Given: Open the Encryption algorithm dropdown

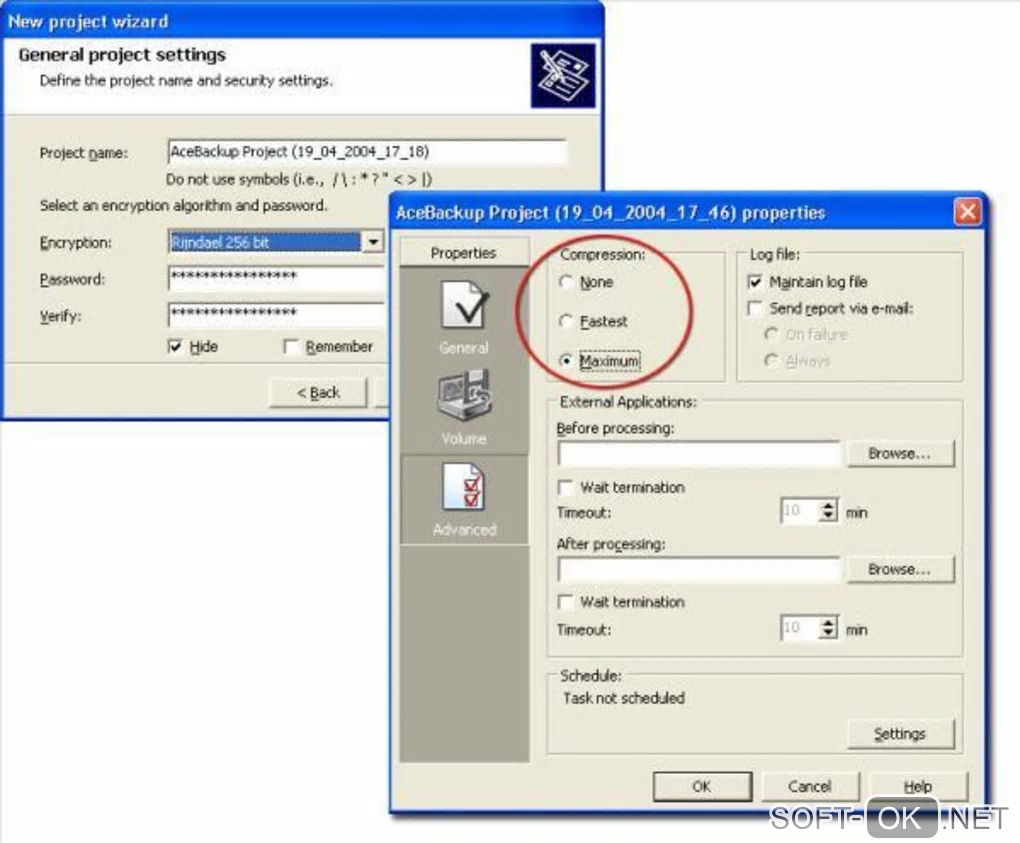Looking at the screenshot, I should 373,242.
